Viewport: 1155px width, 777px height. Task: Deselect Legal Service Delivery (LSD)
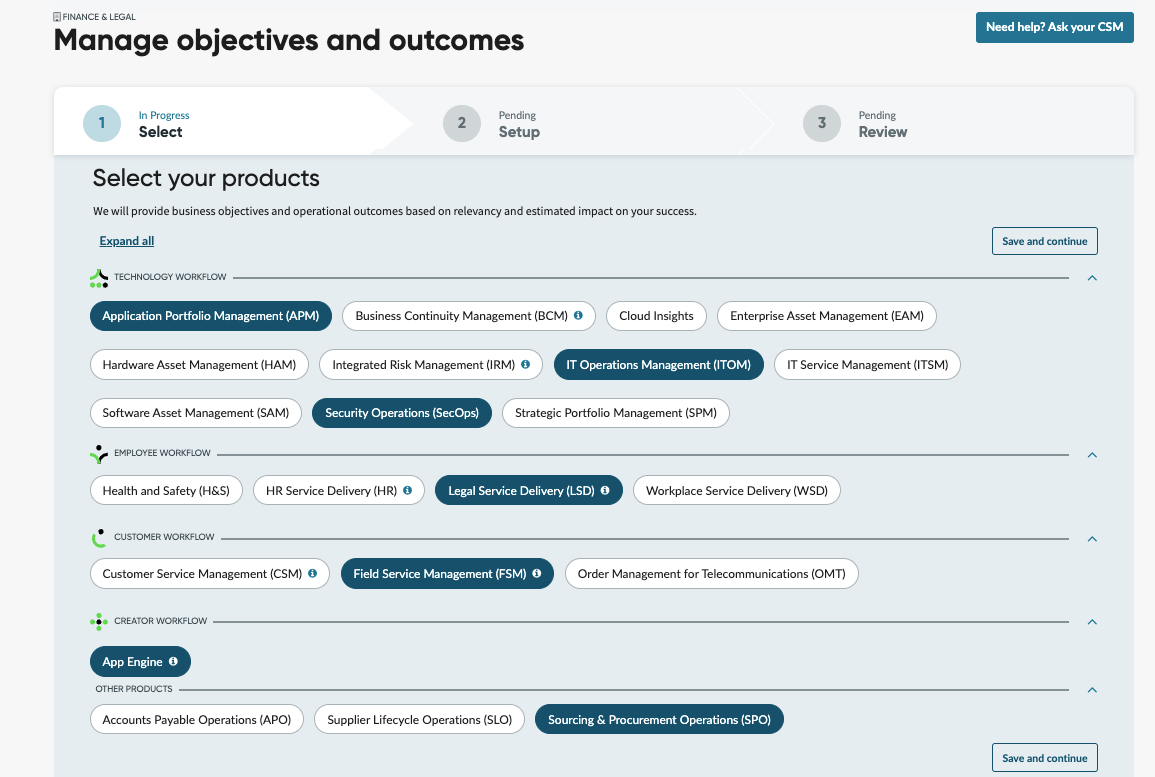click(x=529, y=491)
